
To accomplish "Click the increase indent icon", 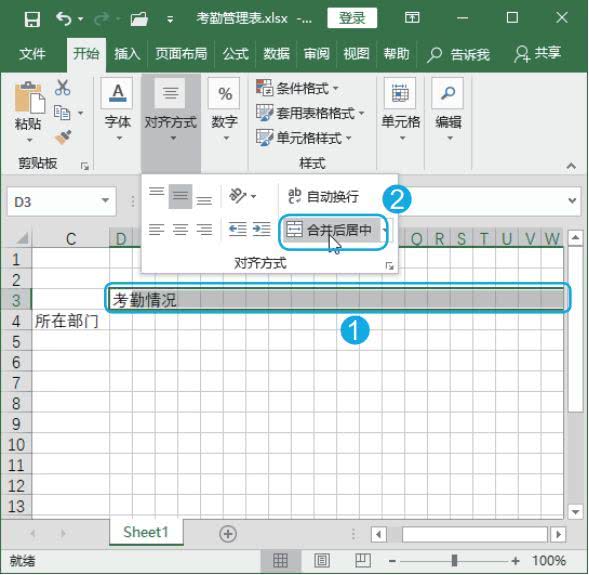I will (x=261, y=229).
